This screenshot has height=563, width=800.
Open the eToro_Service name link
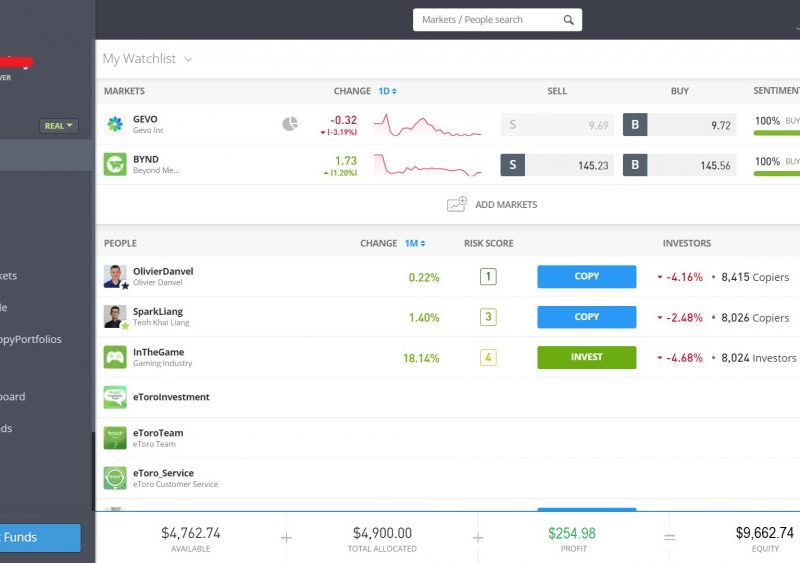point(163,473)
